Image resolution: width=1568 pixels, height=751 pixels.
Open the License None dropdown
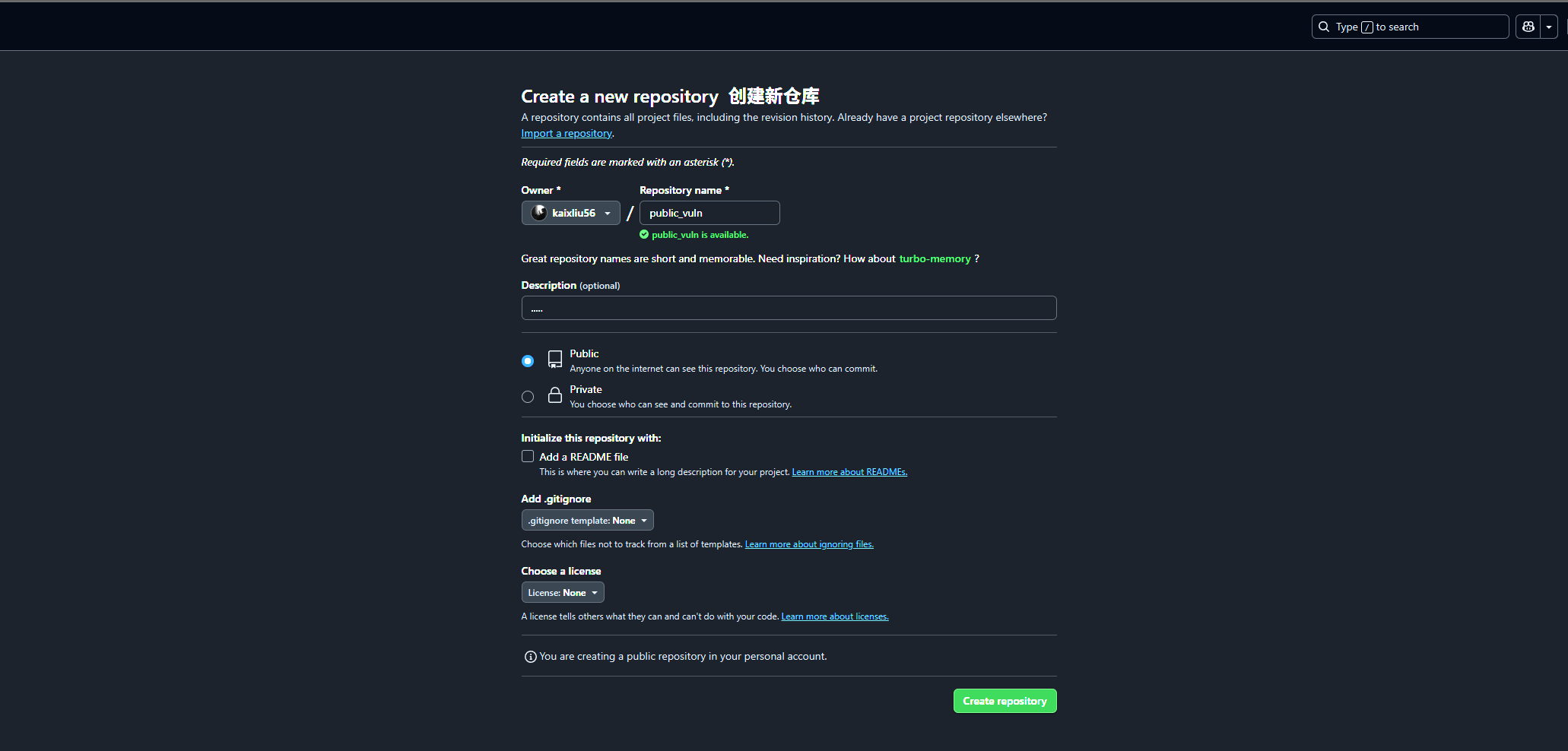click(563, 593)
